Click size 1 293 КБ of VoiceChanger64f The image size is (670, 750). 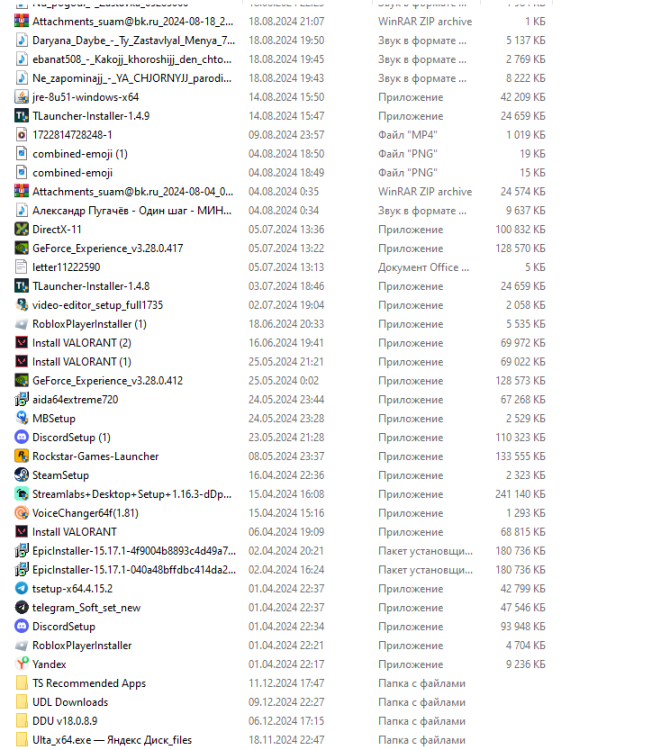(526, 513)
